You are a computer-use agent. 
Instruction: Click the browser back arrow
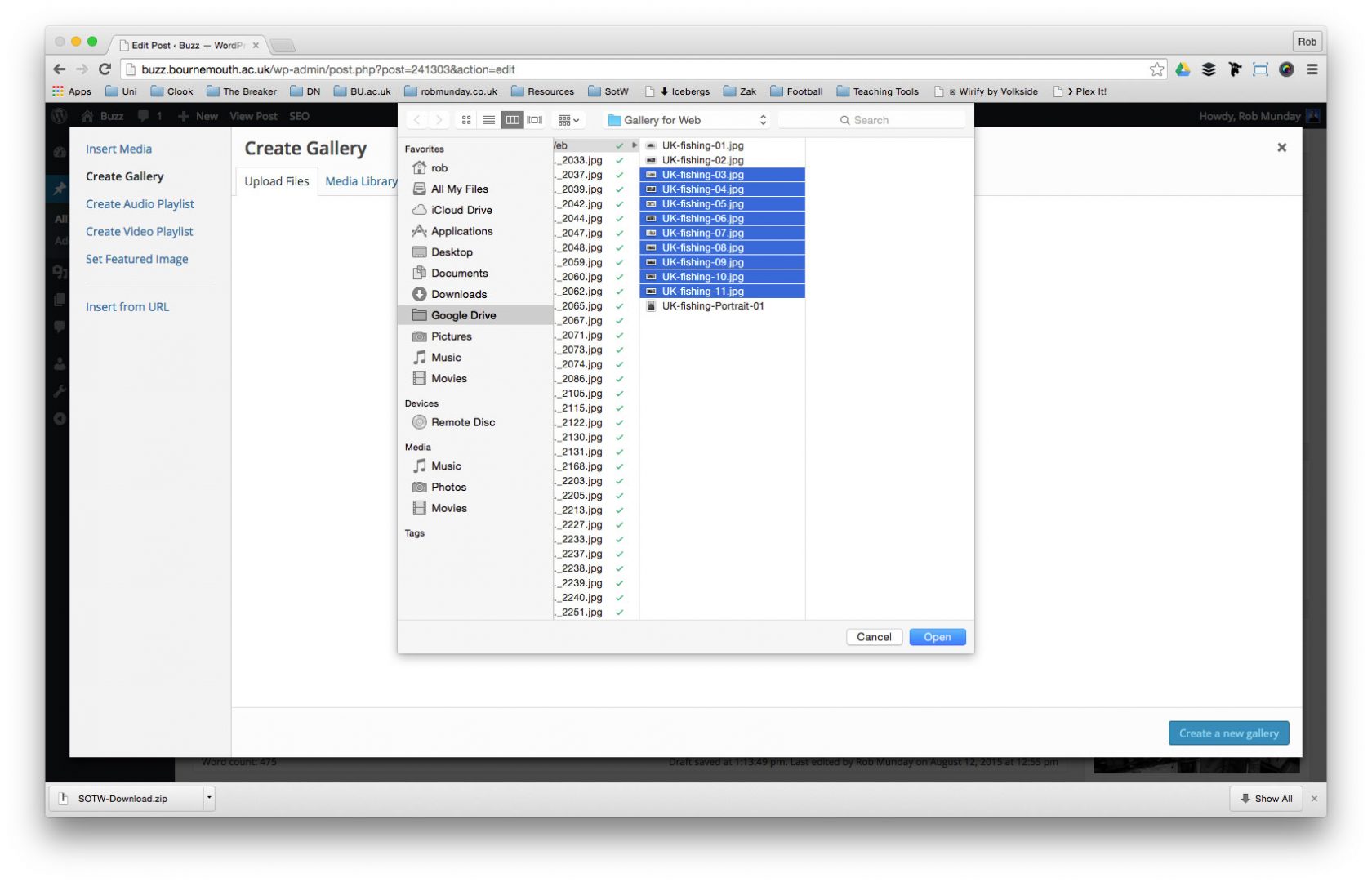pyautogui.click(x=60, y=69)
